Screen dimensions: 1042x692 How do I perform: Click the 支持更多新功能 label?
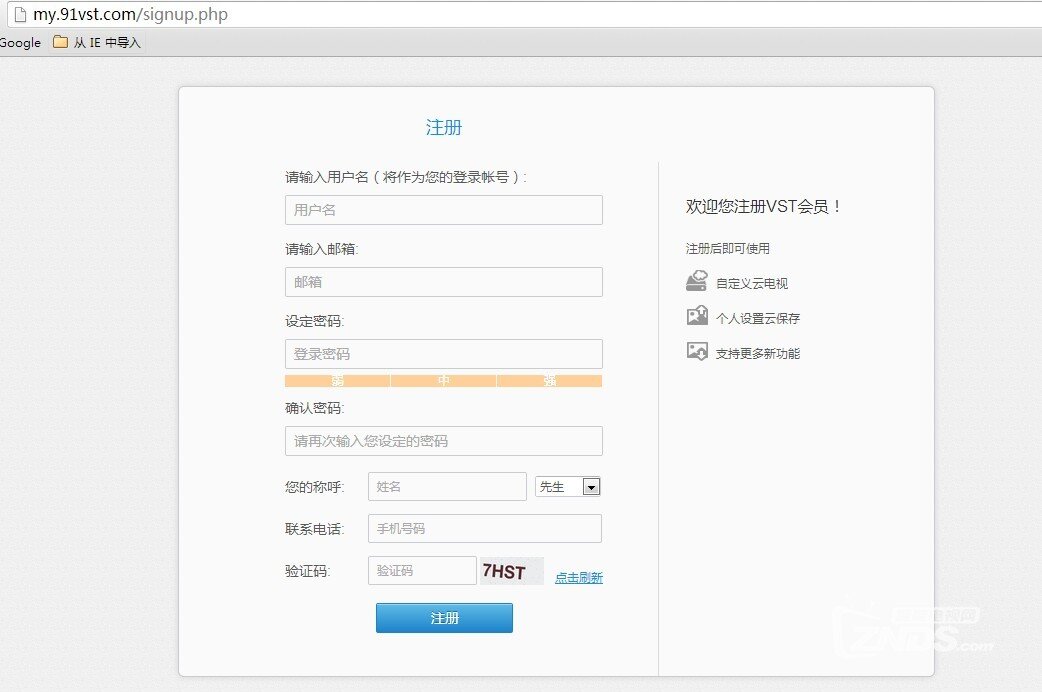[x=758, y=354]
